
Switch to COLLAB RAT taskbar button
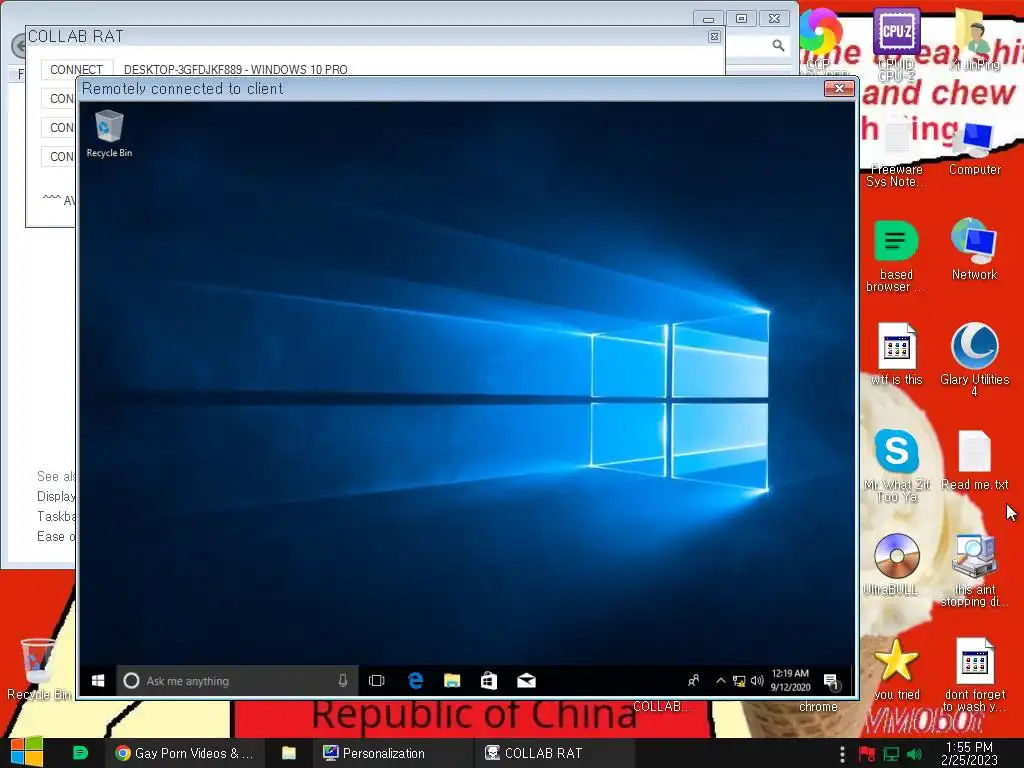click(554, 753)
